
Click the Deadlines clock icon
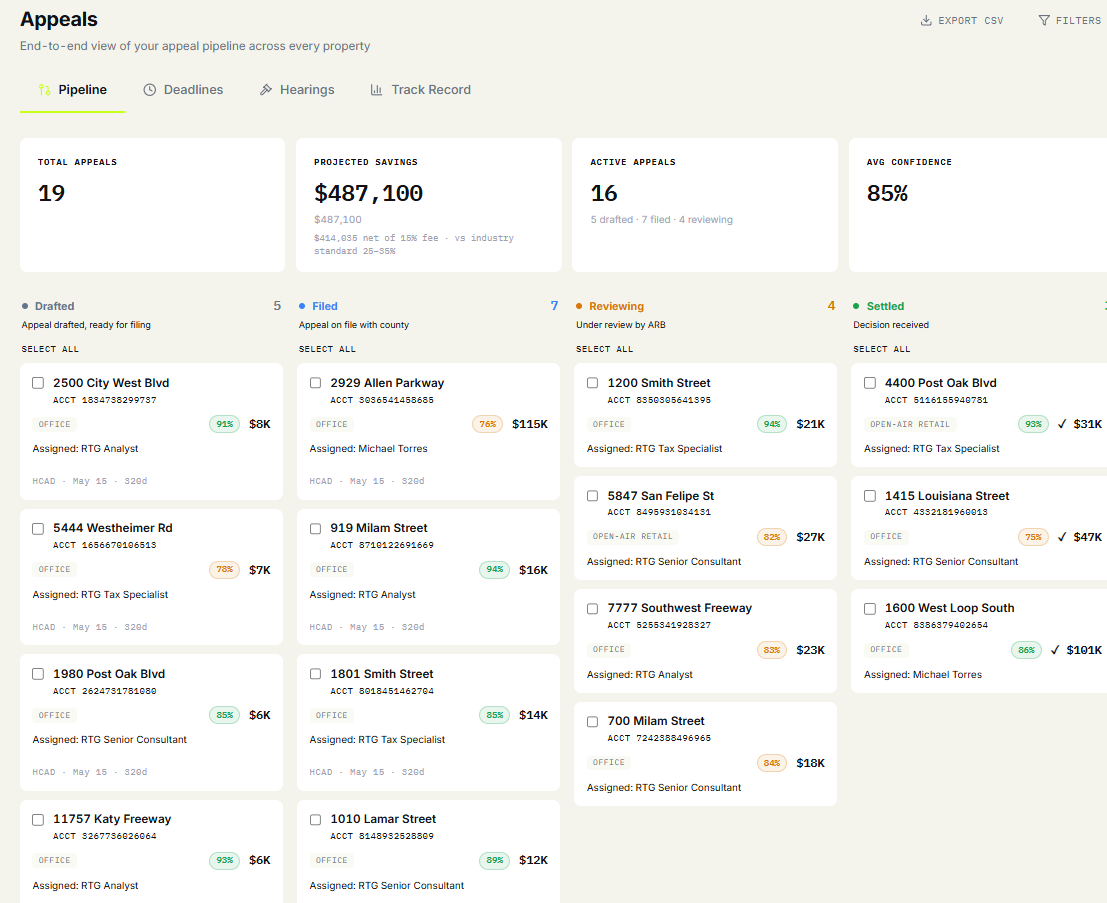[150, 90]
